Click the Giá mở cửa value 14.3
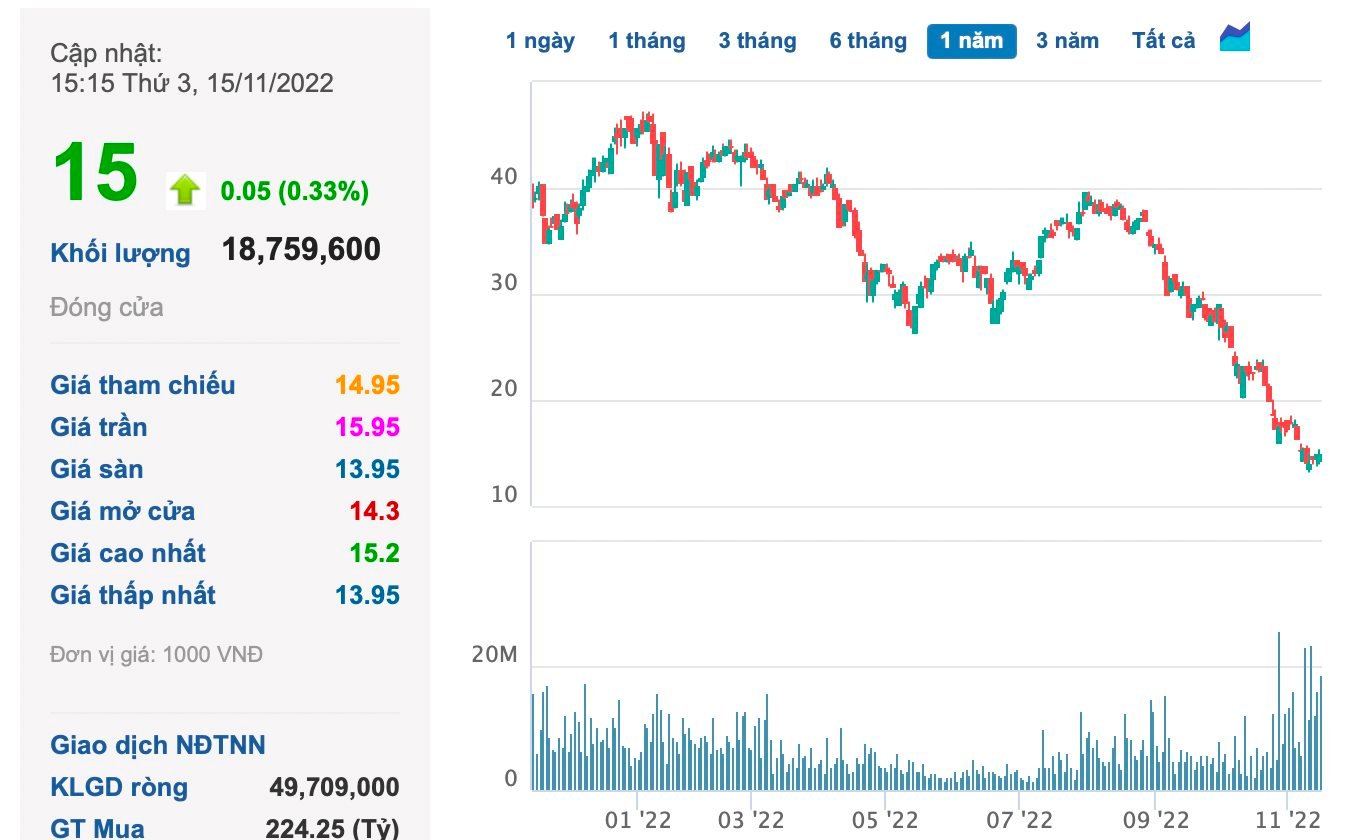The height and width of the screenshot is (840, 1350). pyautogui.click(x=374, y=511)
